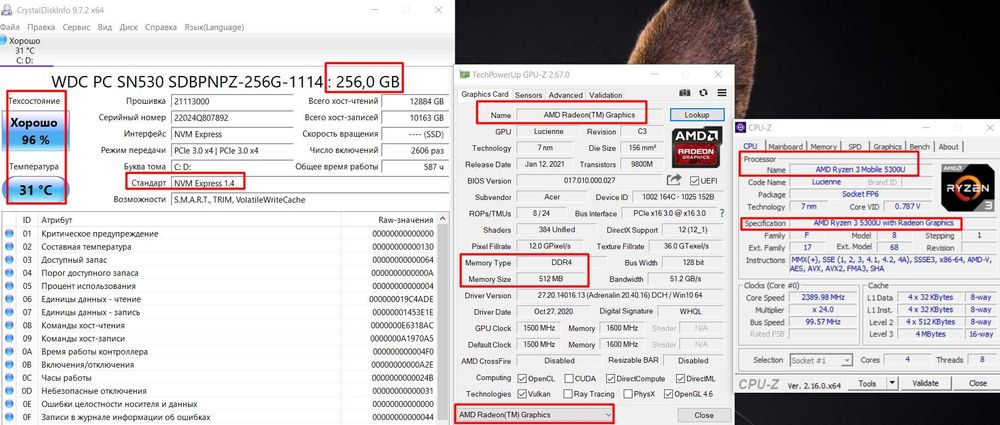Toggle the PhysX checkbox
Screen dimensions: 1000x425
[x=628, y=394]
